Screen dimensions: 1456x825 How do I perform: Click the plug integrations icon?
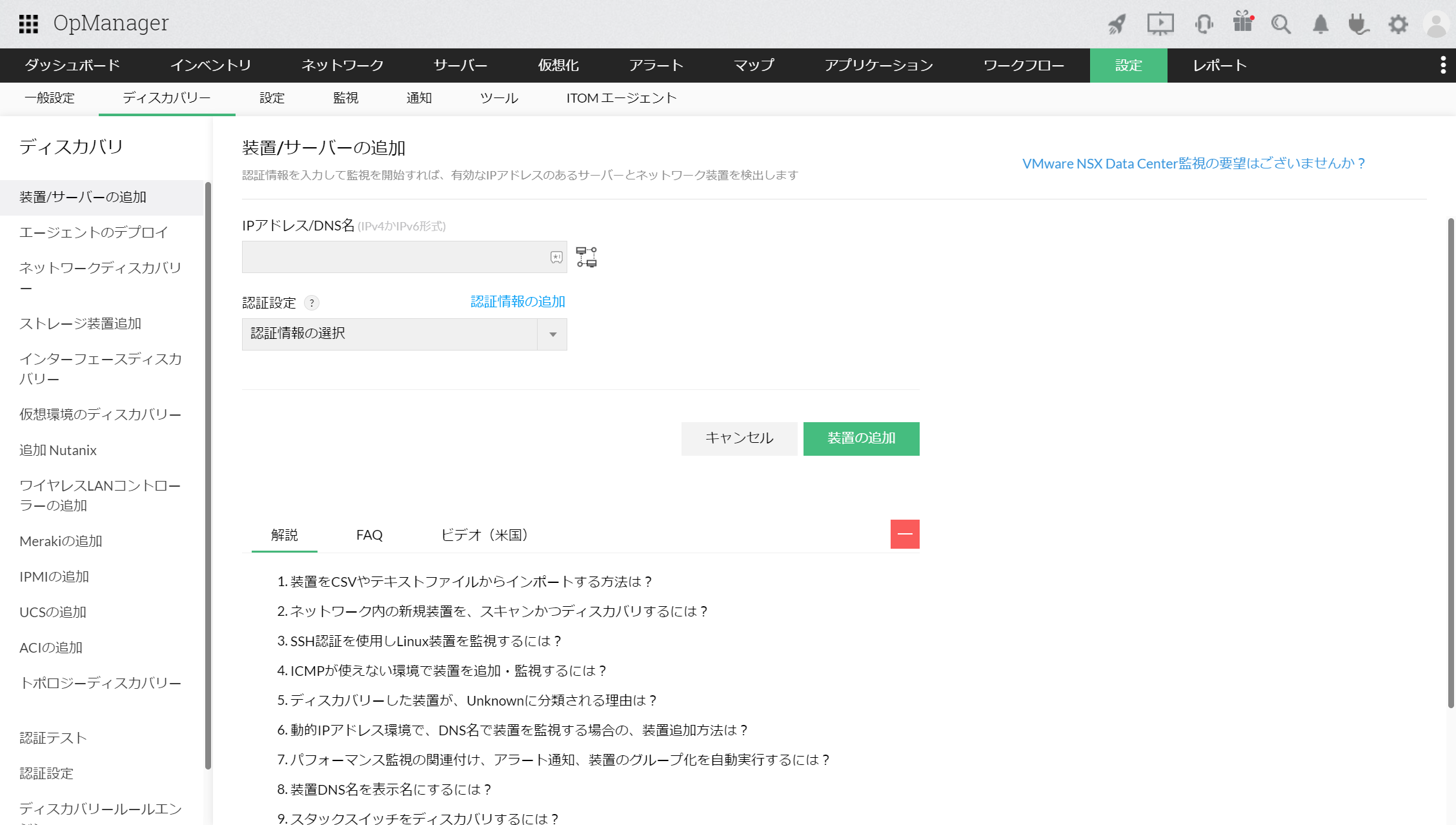(x=1358, y=25)
